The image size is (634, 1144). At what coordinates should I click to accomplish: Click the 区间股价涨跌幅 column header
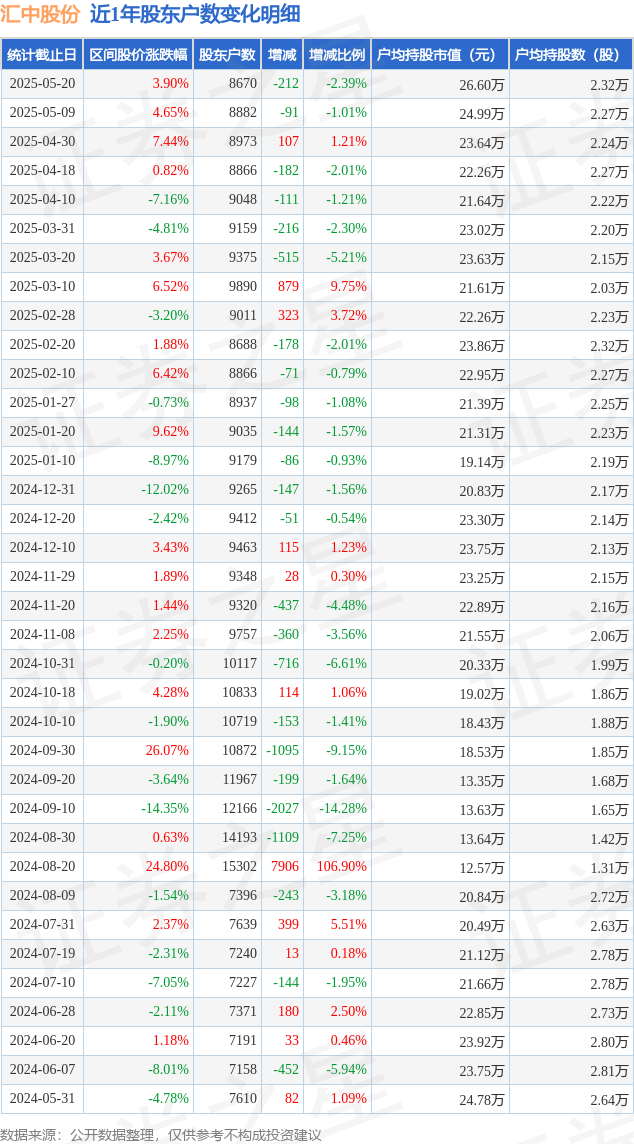tap(138, 54)
